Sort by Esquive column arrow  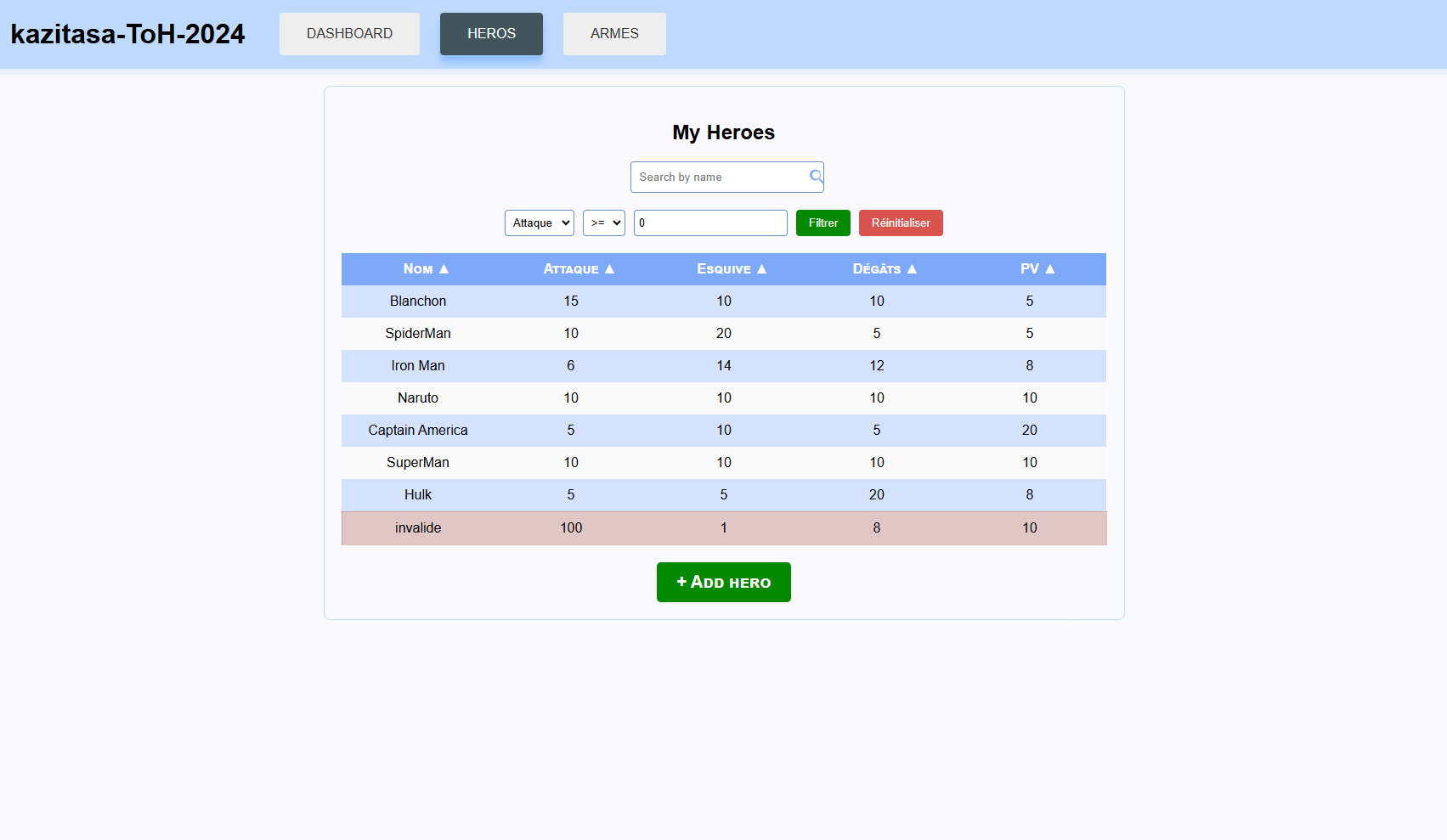tap(761, 268)
